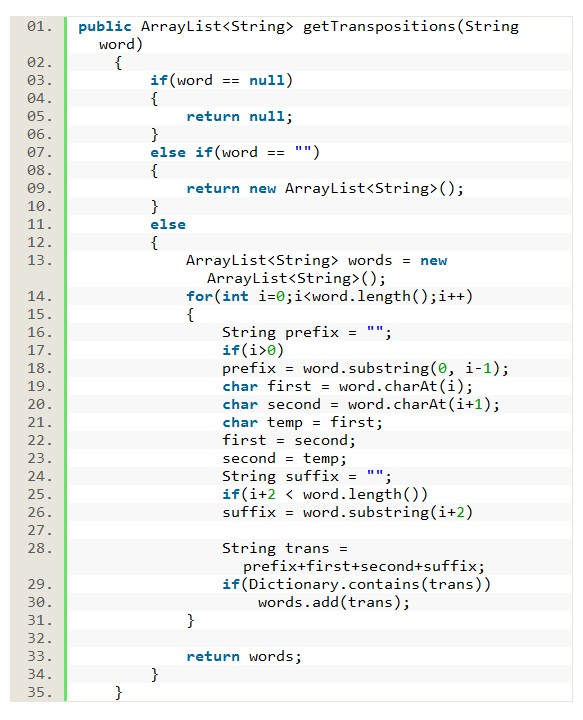Click 'word.substring(i+2)' on line 26
The height and width of the screenshot is (720, 583).
[x=387, y=512]
